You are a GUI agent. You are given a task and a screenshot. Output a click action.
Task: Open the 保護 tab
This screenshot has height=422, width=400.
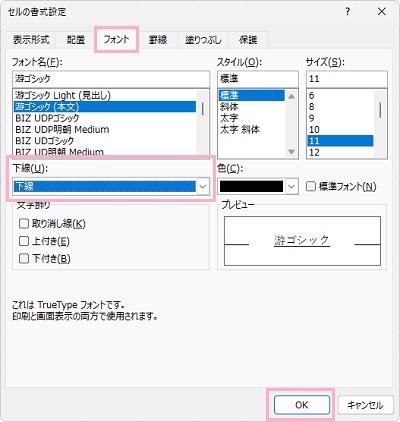248,40
